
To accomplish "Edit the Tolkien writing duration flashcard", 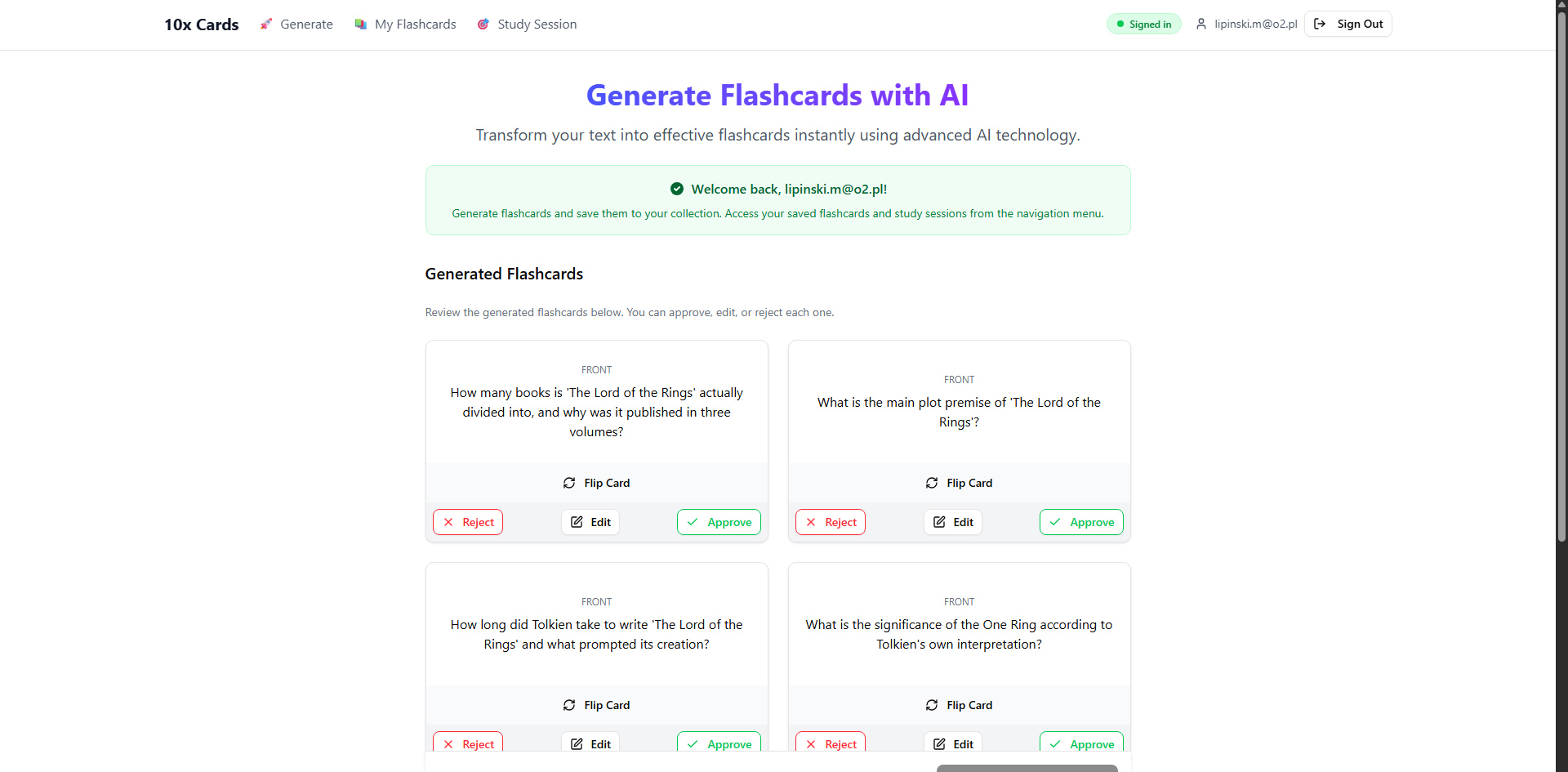I will click(590, 743).
